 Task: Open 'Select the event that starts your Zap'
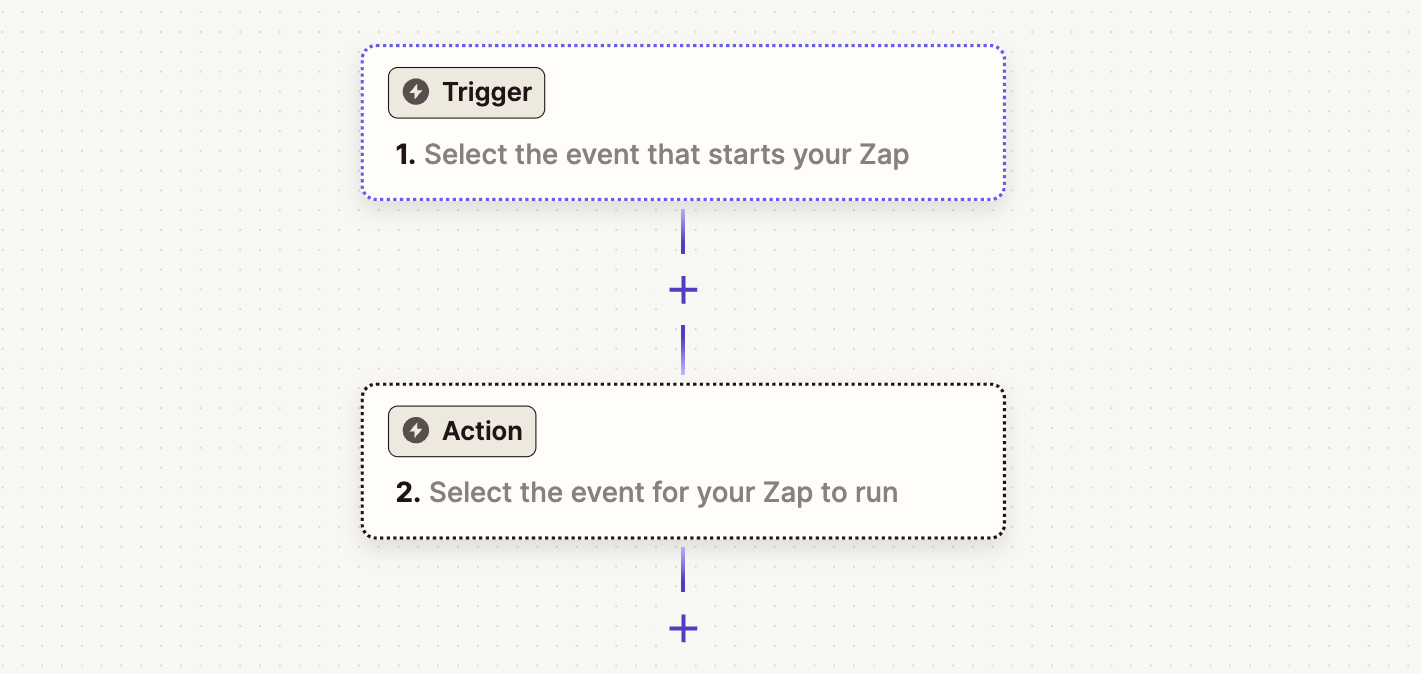666,155
